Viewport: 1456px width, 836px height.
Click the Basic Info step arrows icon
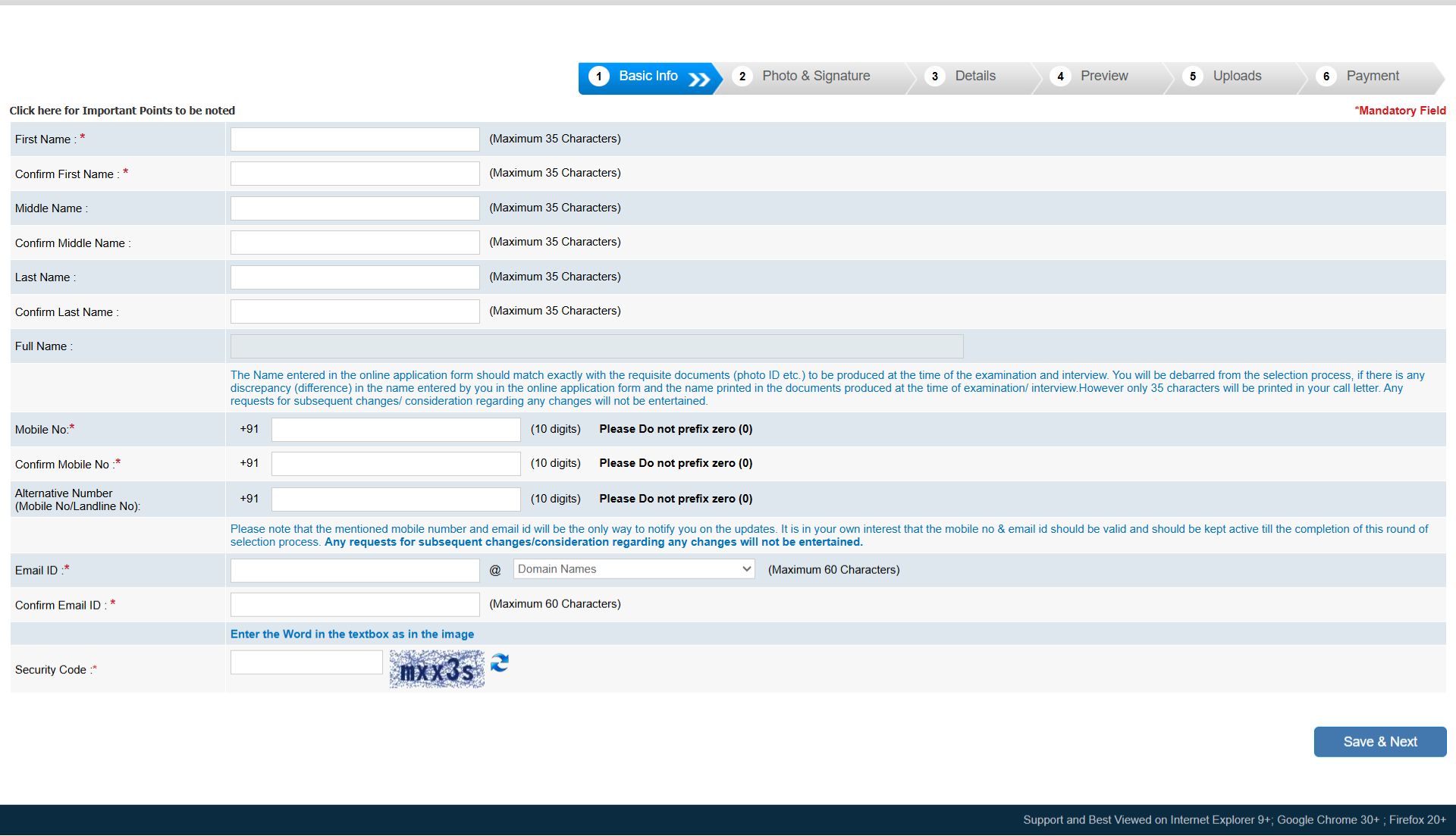click(698, 79)
